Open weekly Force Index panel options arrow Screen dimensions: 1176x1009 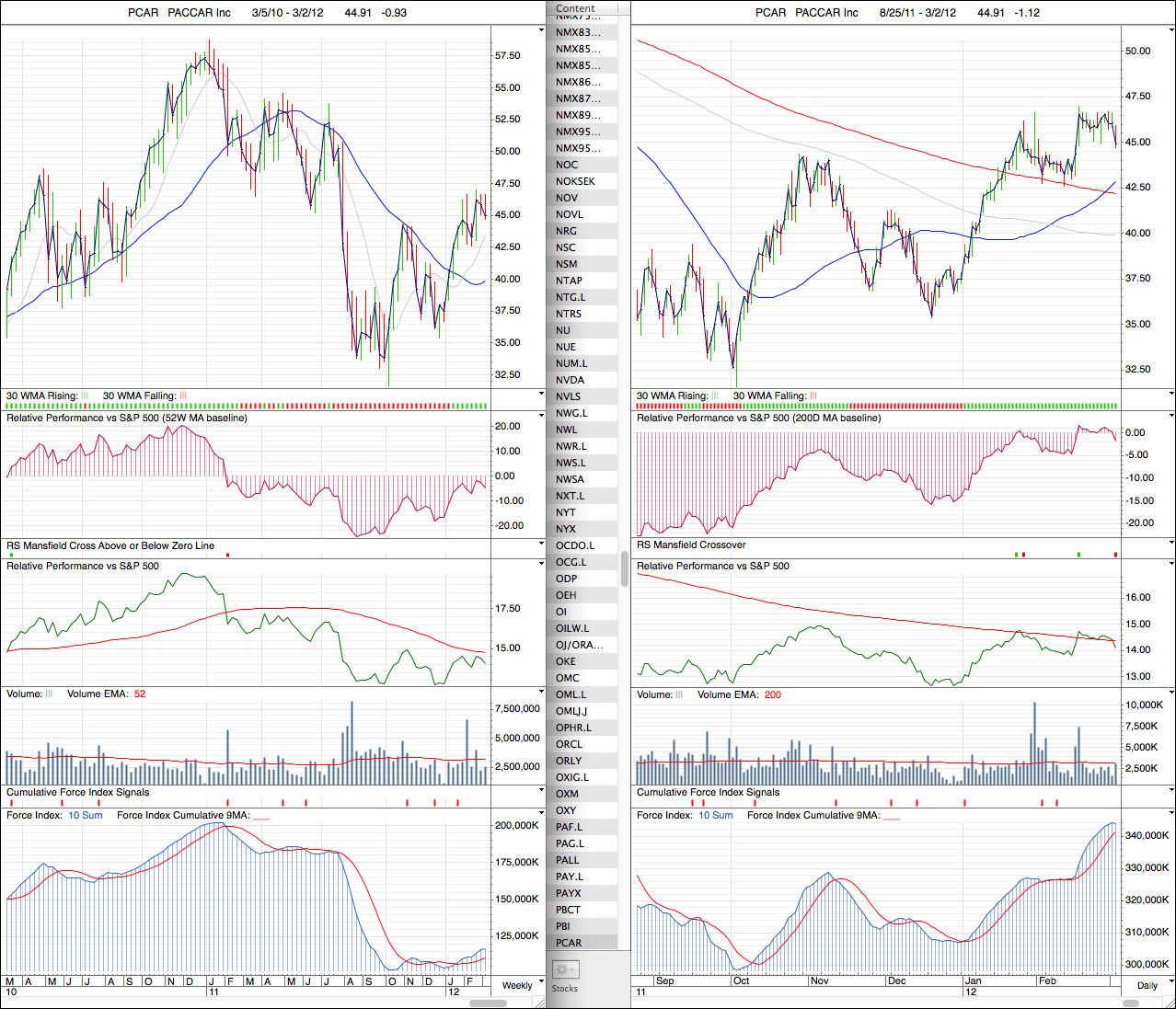pos(541,814)
